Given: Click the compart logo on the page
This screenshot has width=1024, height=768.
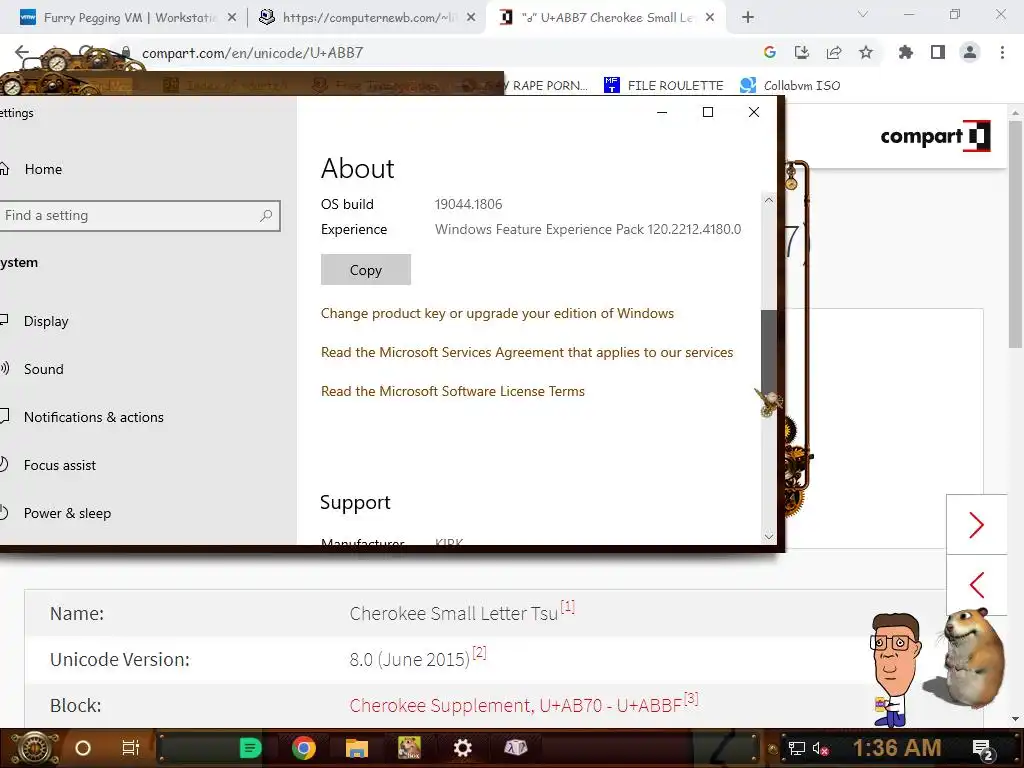Looking at the screenshot, I should click(935, 136).
